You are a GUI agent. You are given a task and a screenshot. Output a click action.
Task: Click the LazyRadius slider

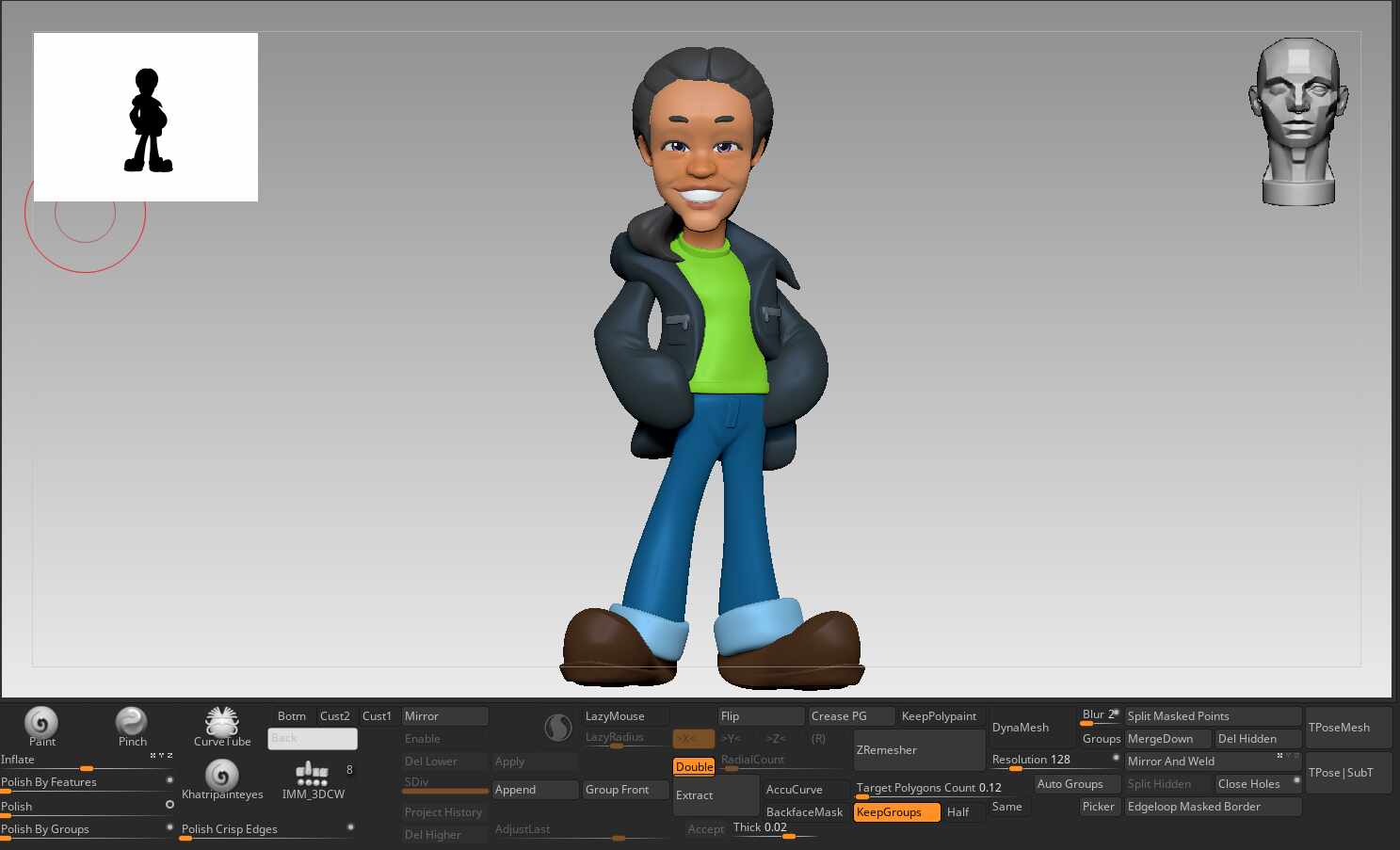point(625,739)
